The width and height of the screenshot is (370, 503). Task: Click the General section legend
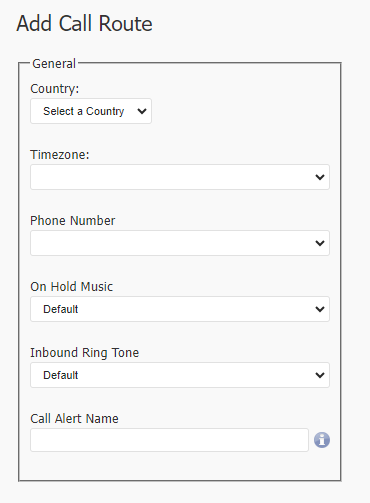(x=54, y=64)
